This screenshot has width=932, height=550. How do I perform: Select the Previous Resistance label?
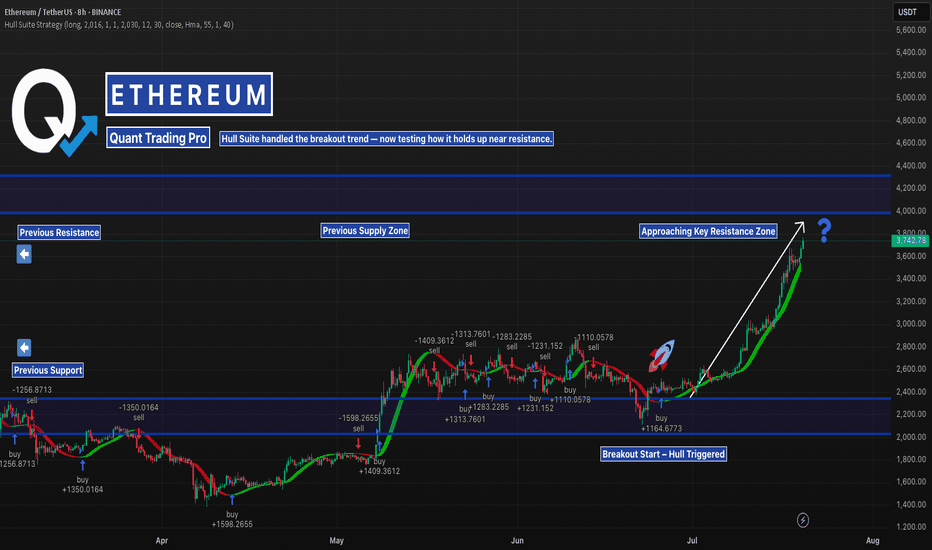coord(59,232)
